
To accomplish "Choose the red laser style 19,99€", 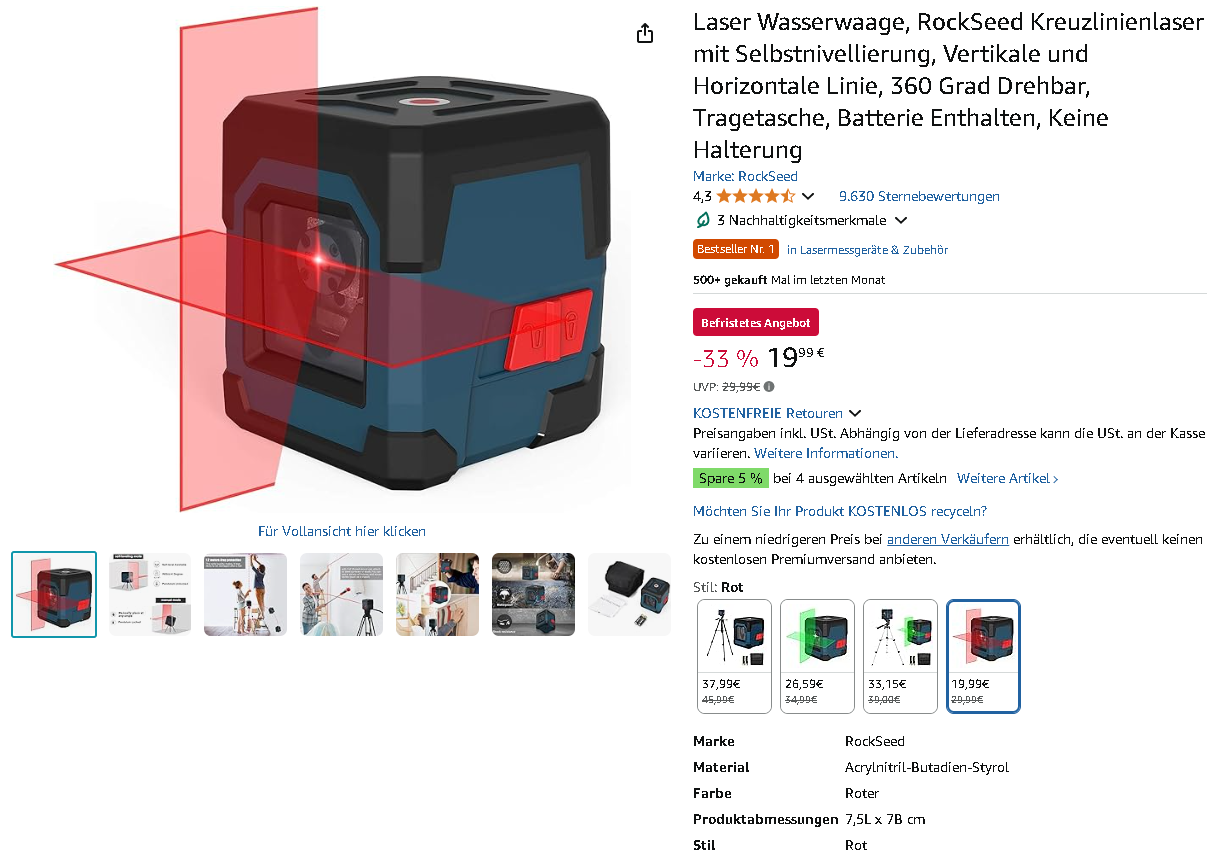I will (x=983, y=656).
